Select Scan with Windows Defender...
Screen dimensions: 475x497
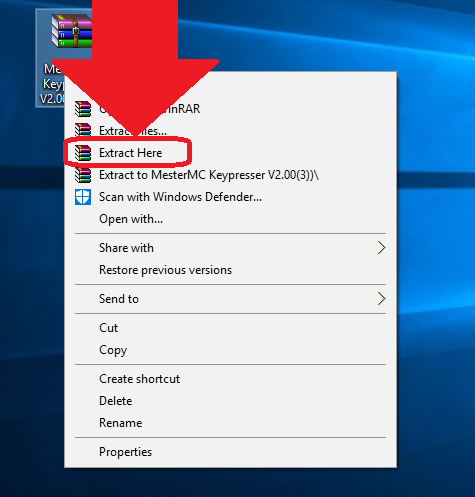(x=230, y=197)
